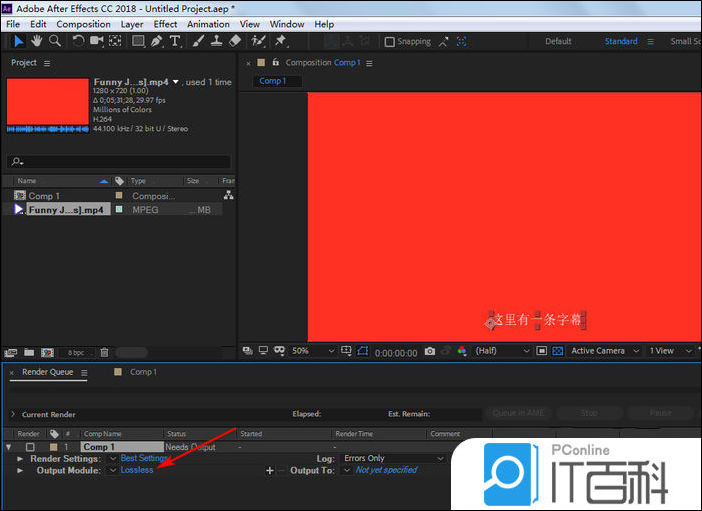Toggle transparency grid in viewer

(x=558, y=351)
